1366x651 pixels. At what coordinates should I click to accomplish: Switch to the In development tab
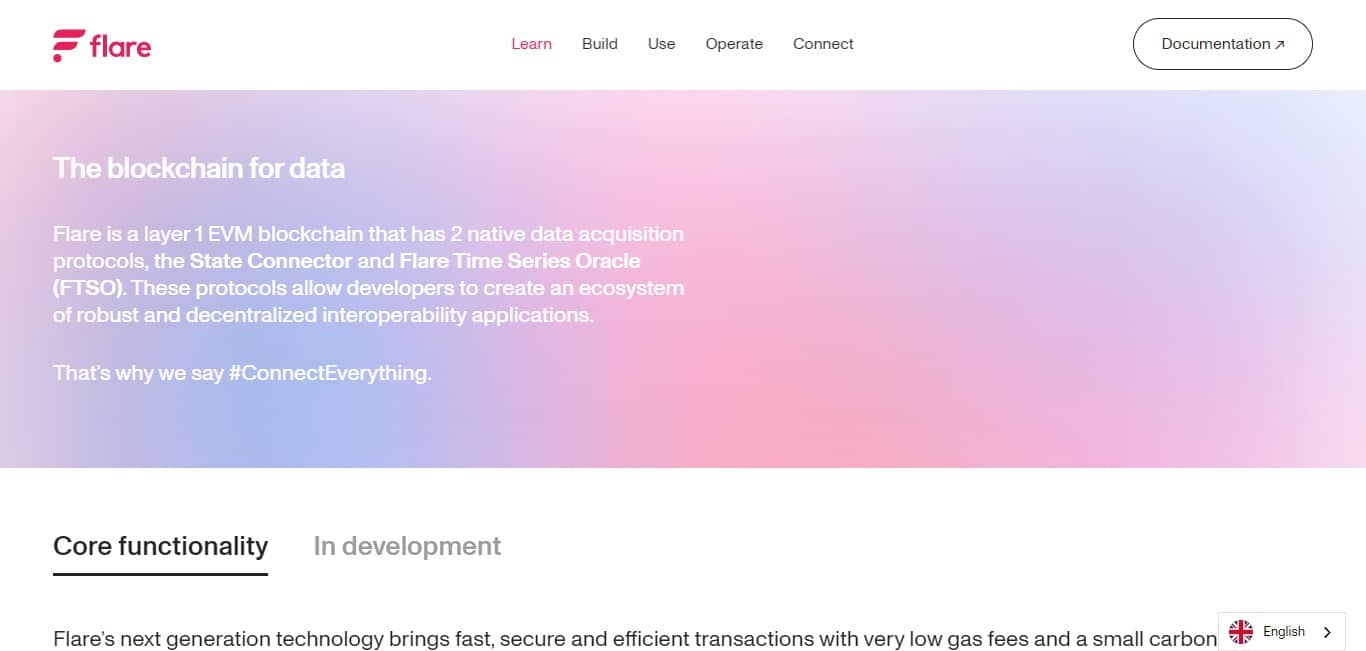(407, 546)
